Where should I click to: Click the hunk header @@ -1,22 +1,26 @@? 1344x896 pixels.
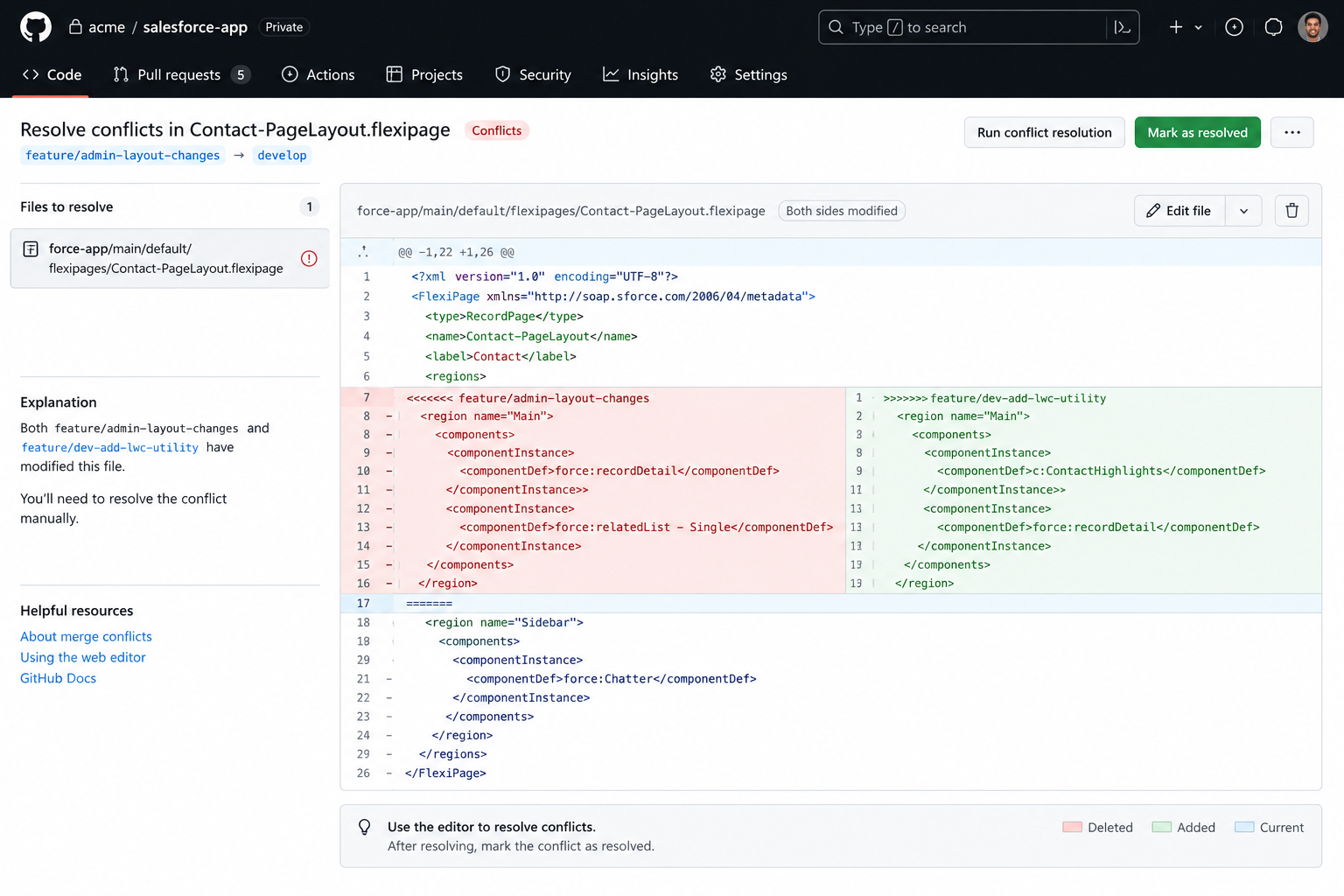457,252
